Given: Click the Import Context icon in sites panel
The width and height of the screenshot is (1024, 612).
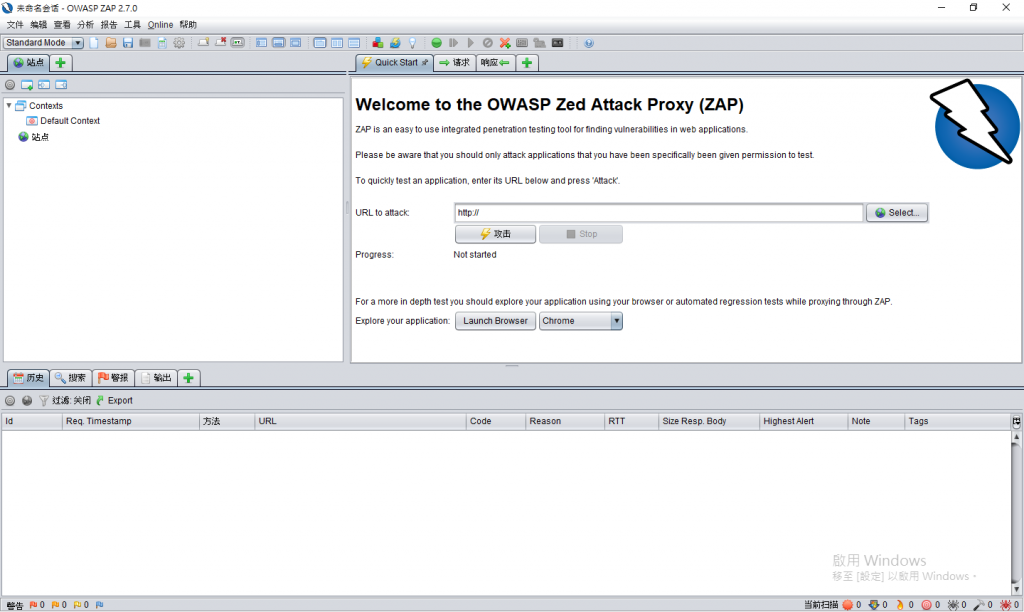Looking at the screenshot, I should (44, 85).
